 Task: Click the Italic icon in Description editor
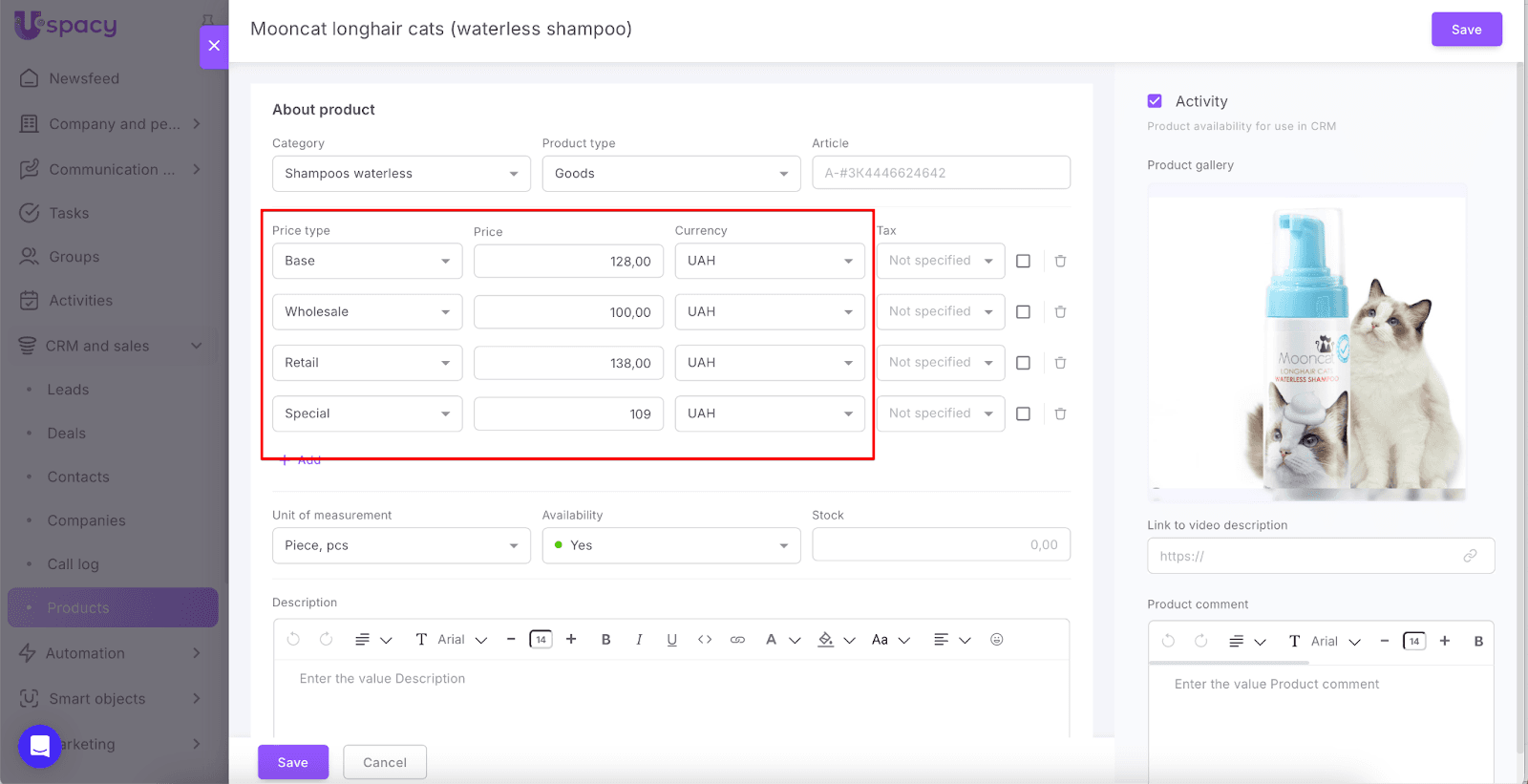(x=639, y=640)
